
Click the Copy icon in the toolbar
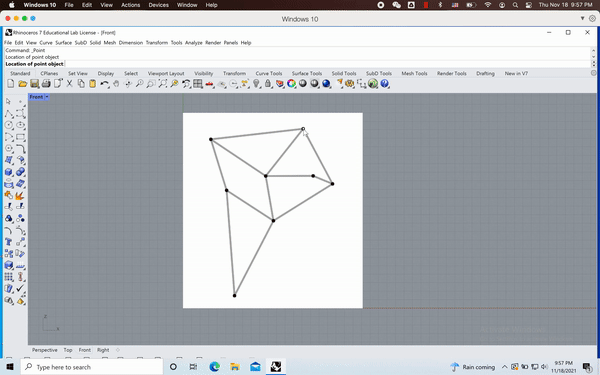(81, 83)
